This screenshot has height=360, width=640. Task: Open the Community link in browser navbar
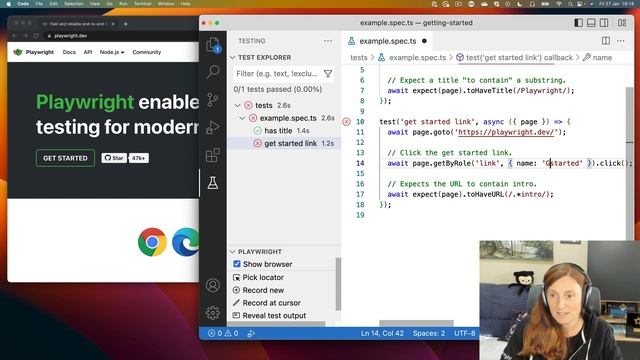[147, 52]
